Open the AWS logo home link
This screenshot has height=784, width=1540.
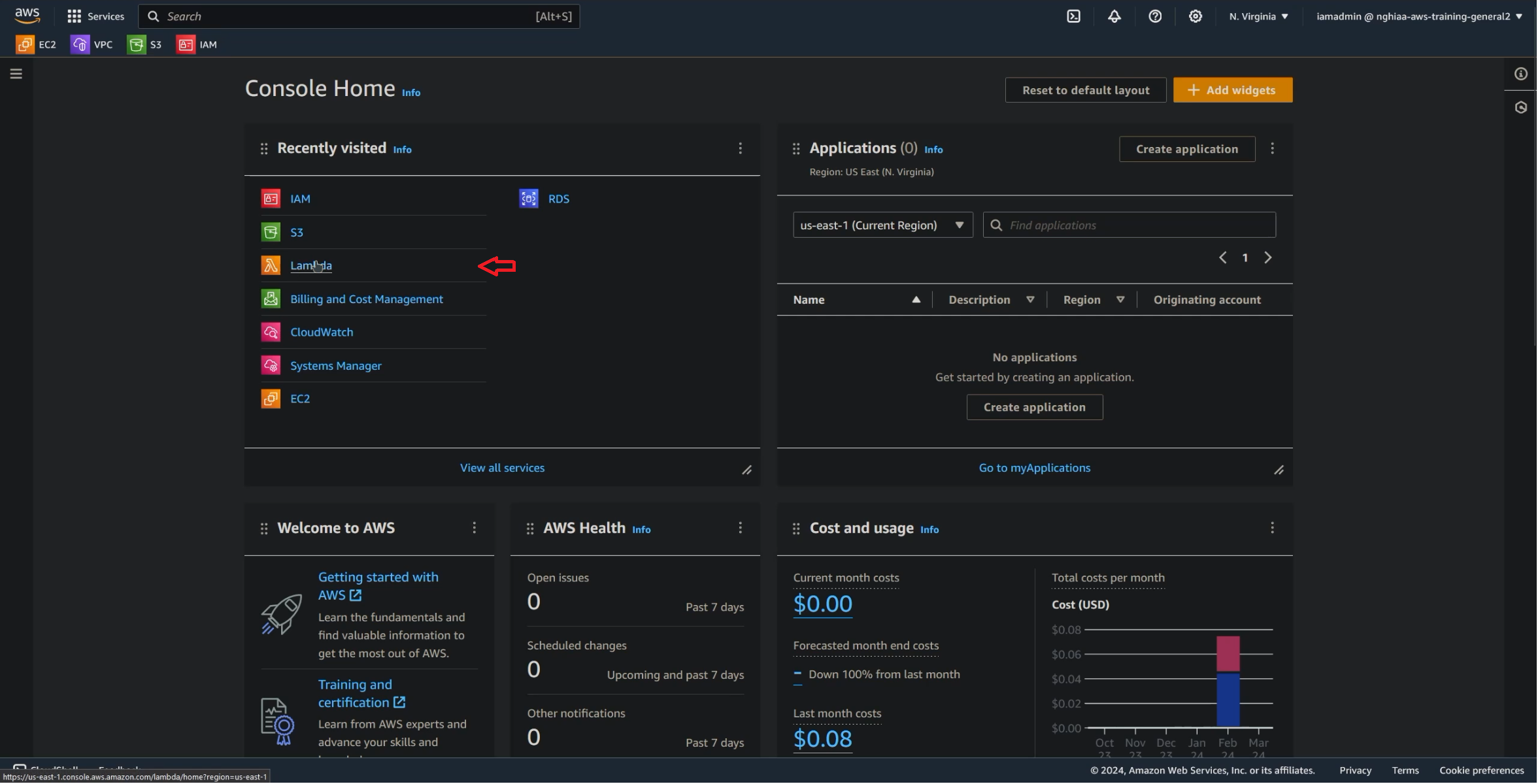point(27,16)
